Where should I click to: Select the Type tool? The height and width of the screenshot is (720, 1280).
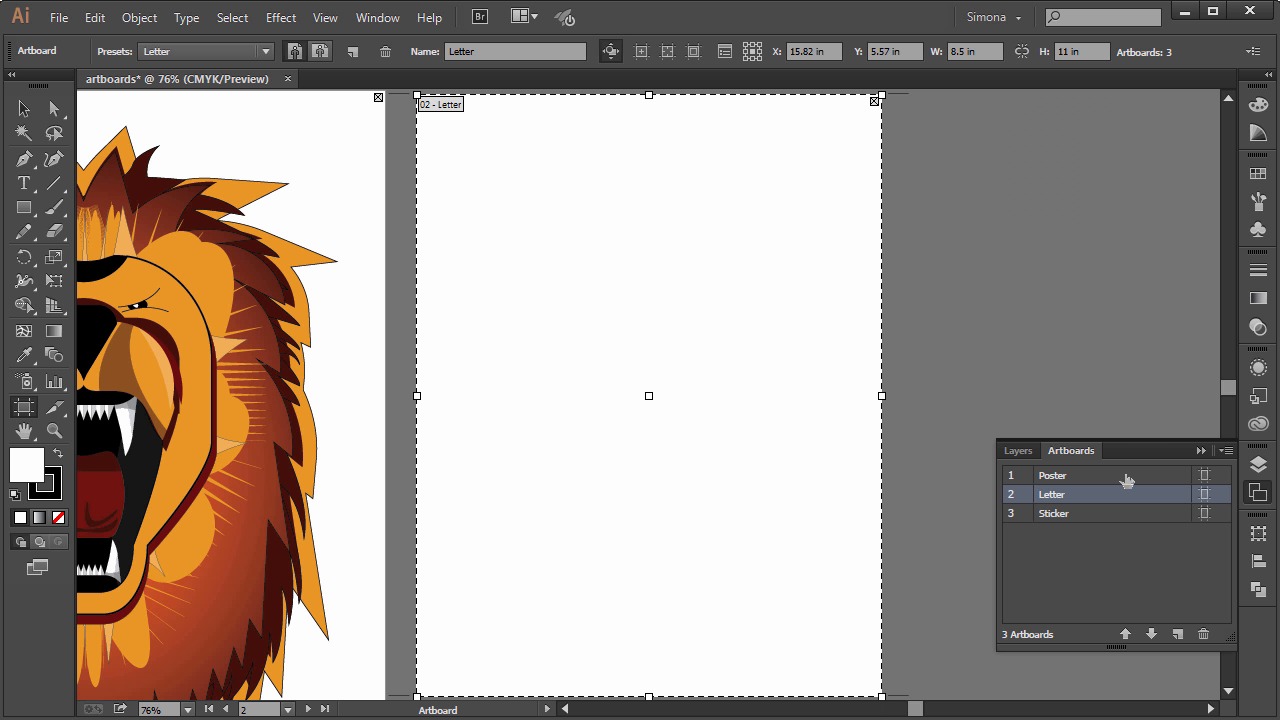24,184
